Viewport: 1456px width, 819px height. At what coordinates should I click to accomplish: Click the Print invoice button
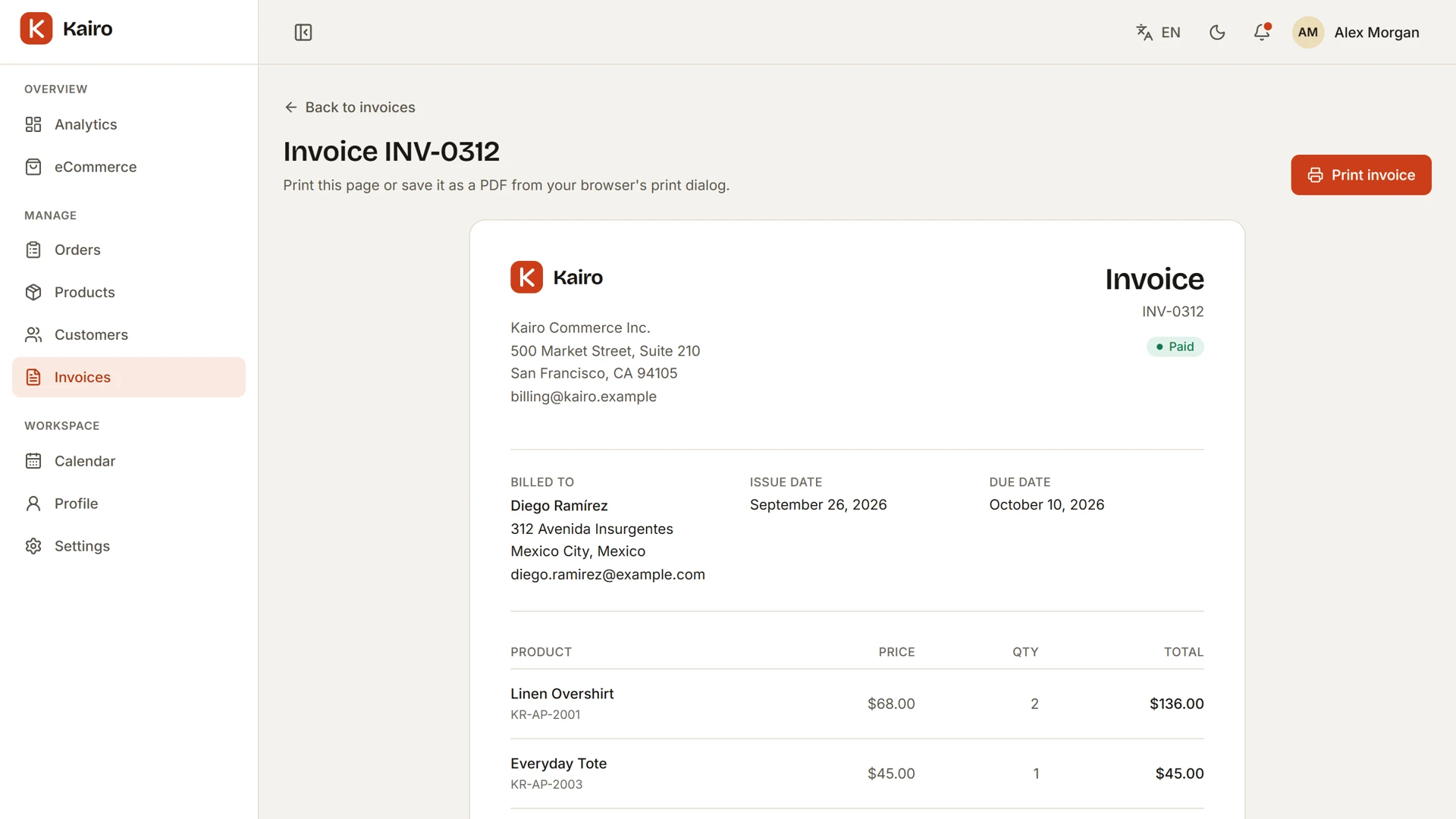point(1361,175)
